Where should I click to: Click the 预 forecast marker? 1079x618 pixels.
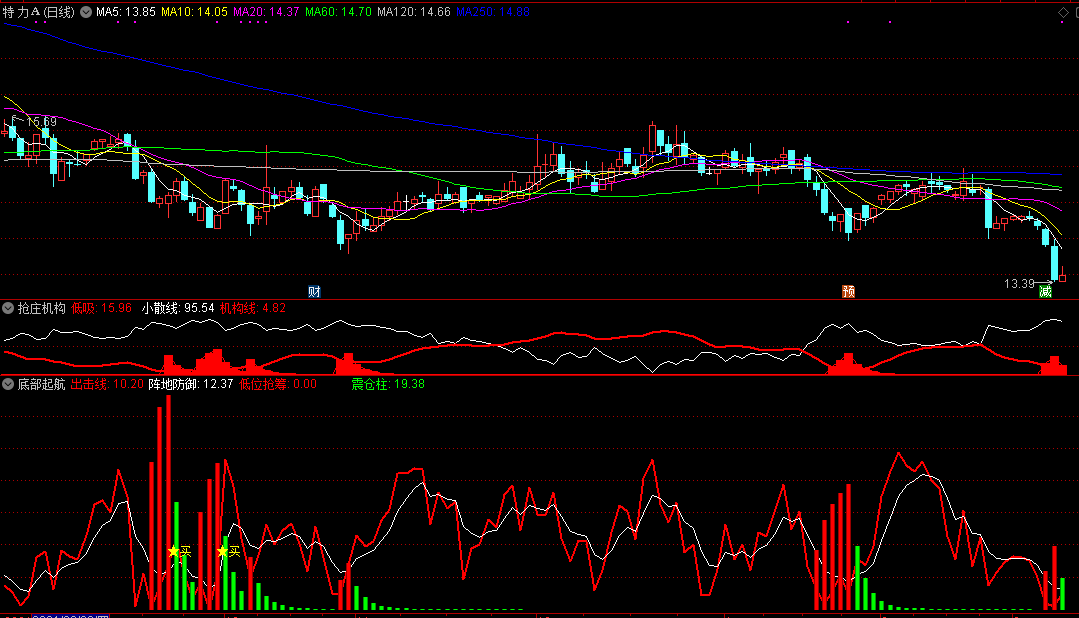[848, 292]
